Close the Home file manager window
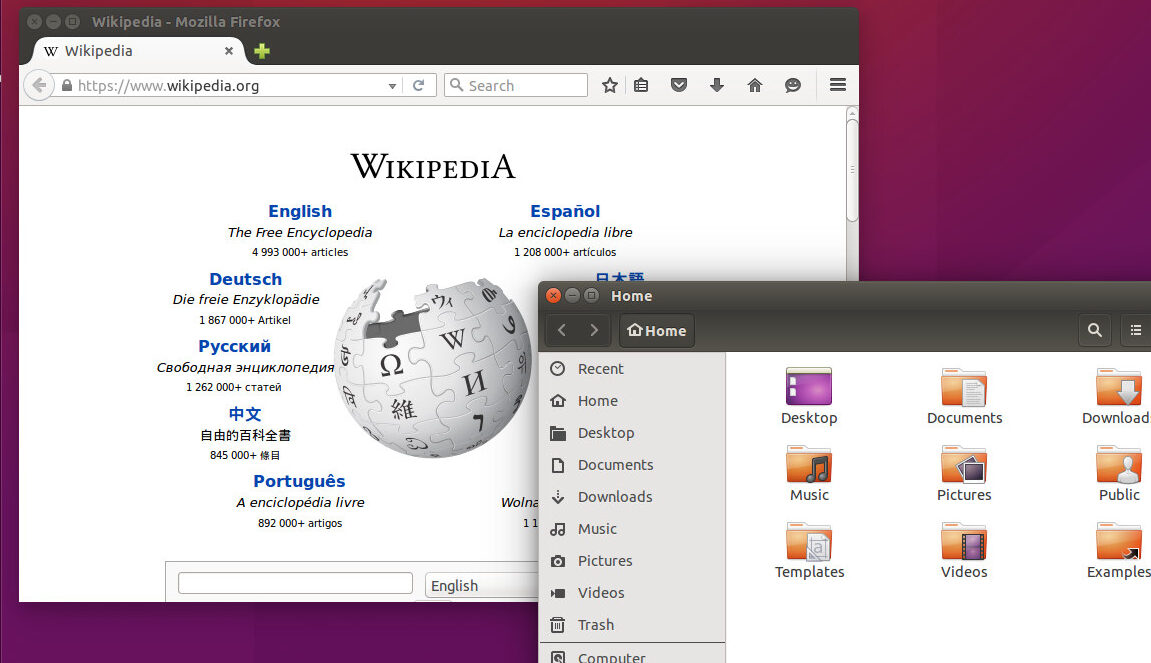The height and width of the screenshot is (663, 1151). (x=553, y=295)
